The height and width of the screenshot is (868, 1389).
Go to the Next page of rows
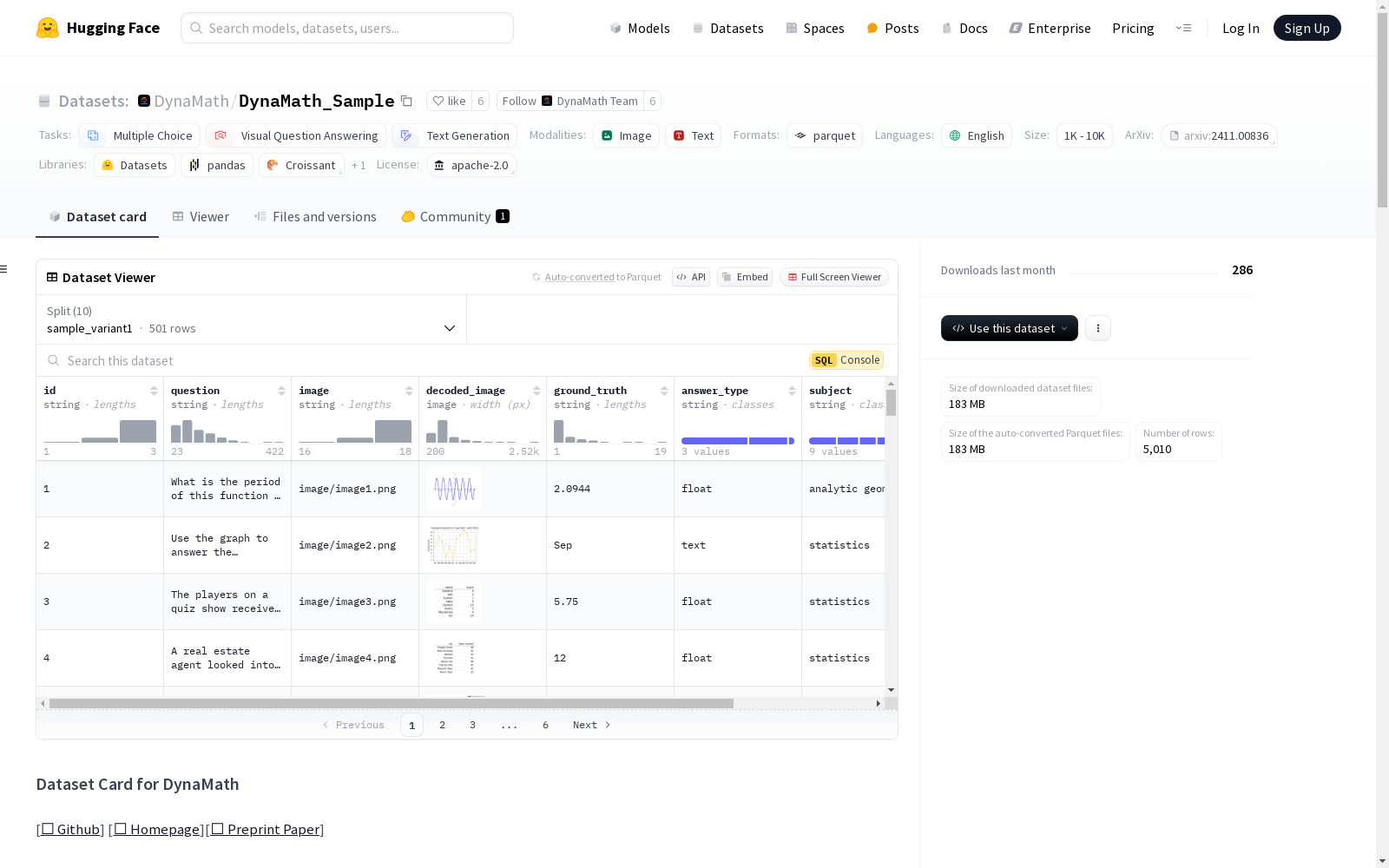(591, 725)
